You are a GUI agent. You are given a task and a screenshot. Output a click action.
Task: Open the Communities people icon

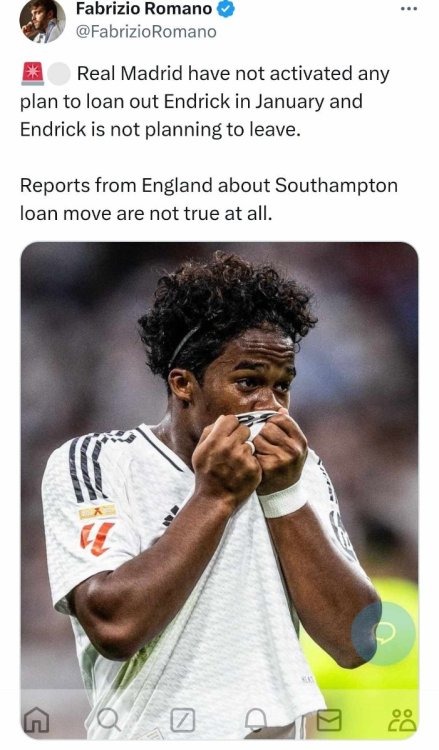point(402,720)
